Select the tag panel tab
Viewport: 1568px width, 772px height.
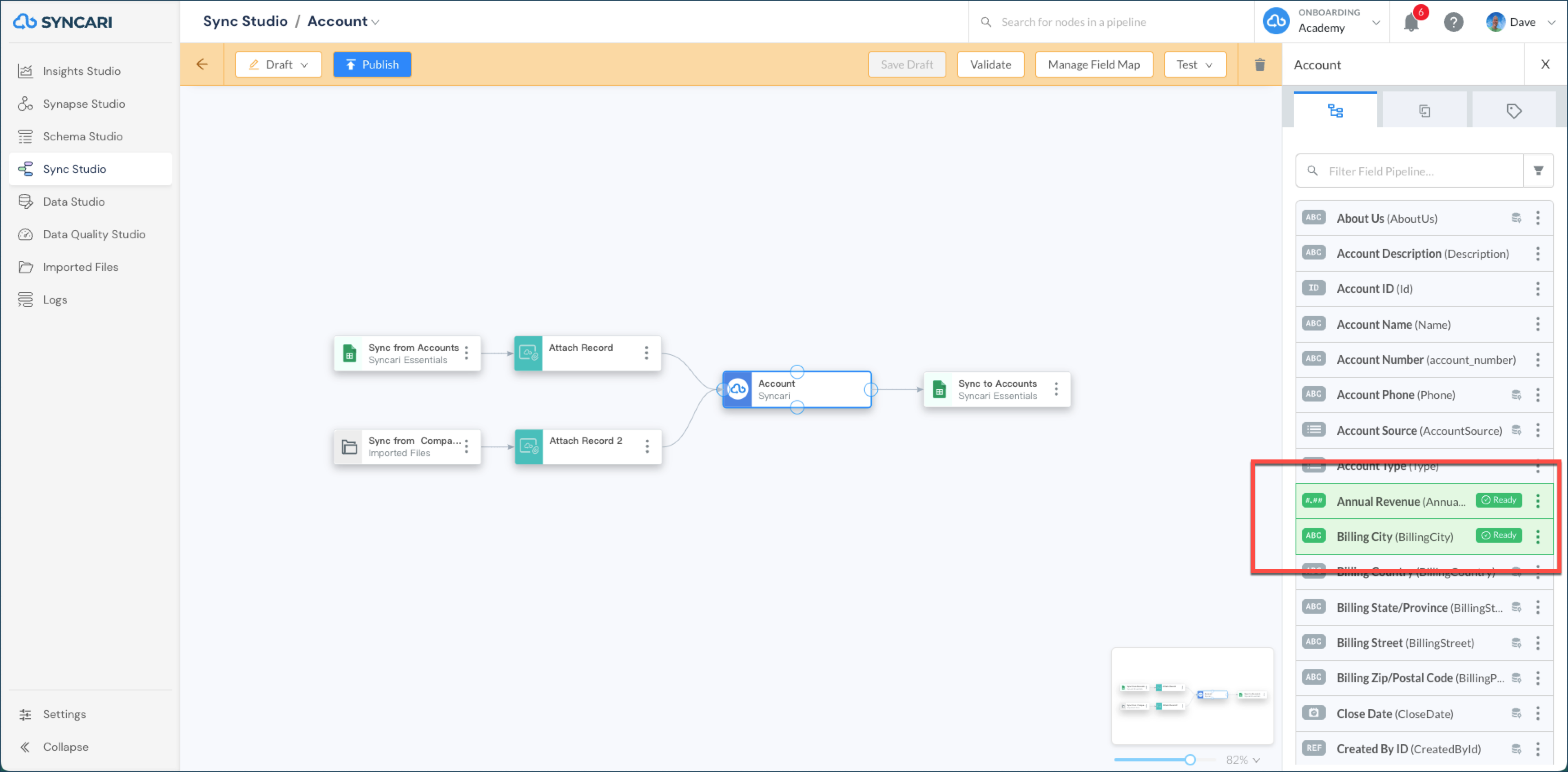(1514, 110)
